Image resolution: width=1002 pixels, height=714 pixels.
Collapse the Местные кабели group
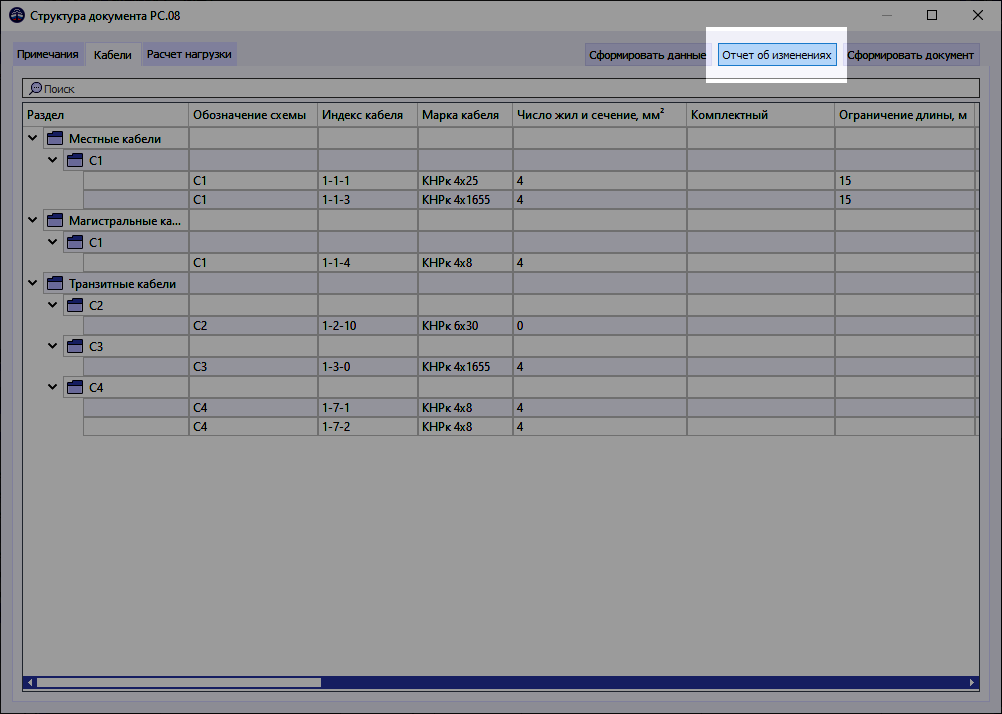(33, 138)
